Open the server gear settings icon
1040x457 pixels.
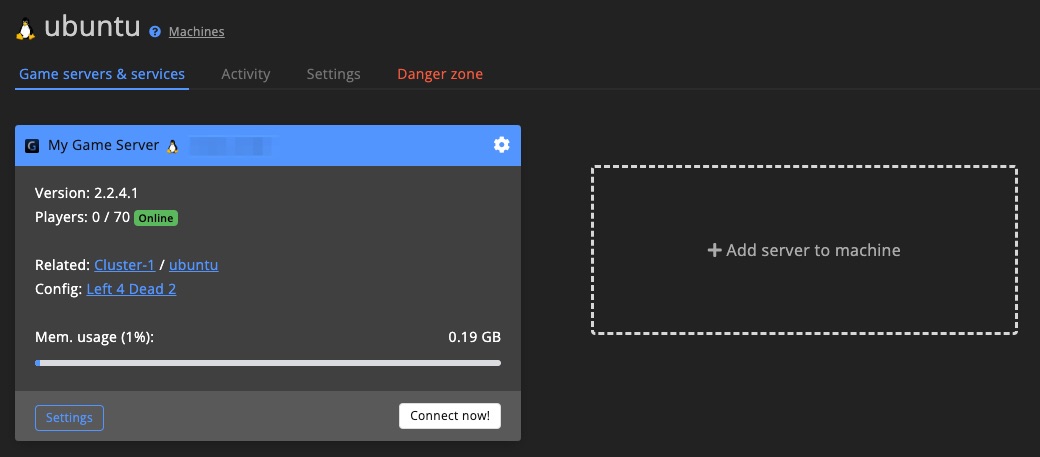(501, 145)
